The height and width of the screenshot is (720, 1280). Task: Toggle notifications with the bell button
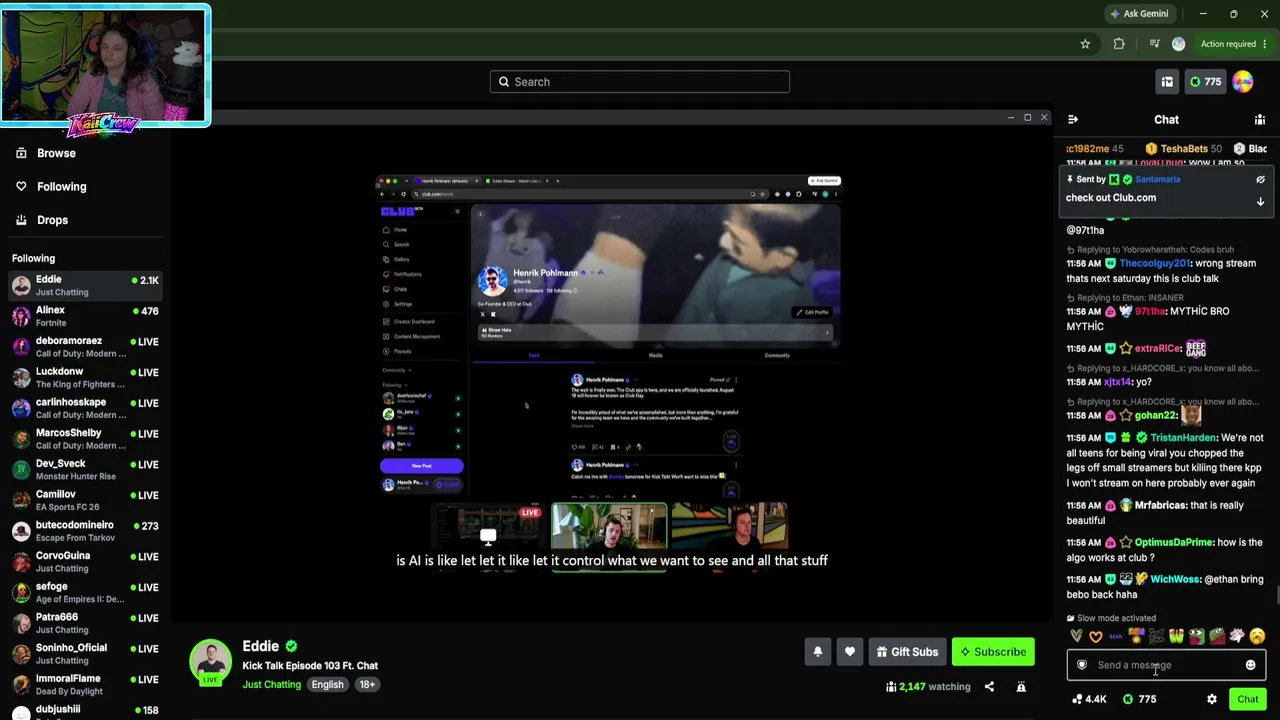[818, 652]
